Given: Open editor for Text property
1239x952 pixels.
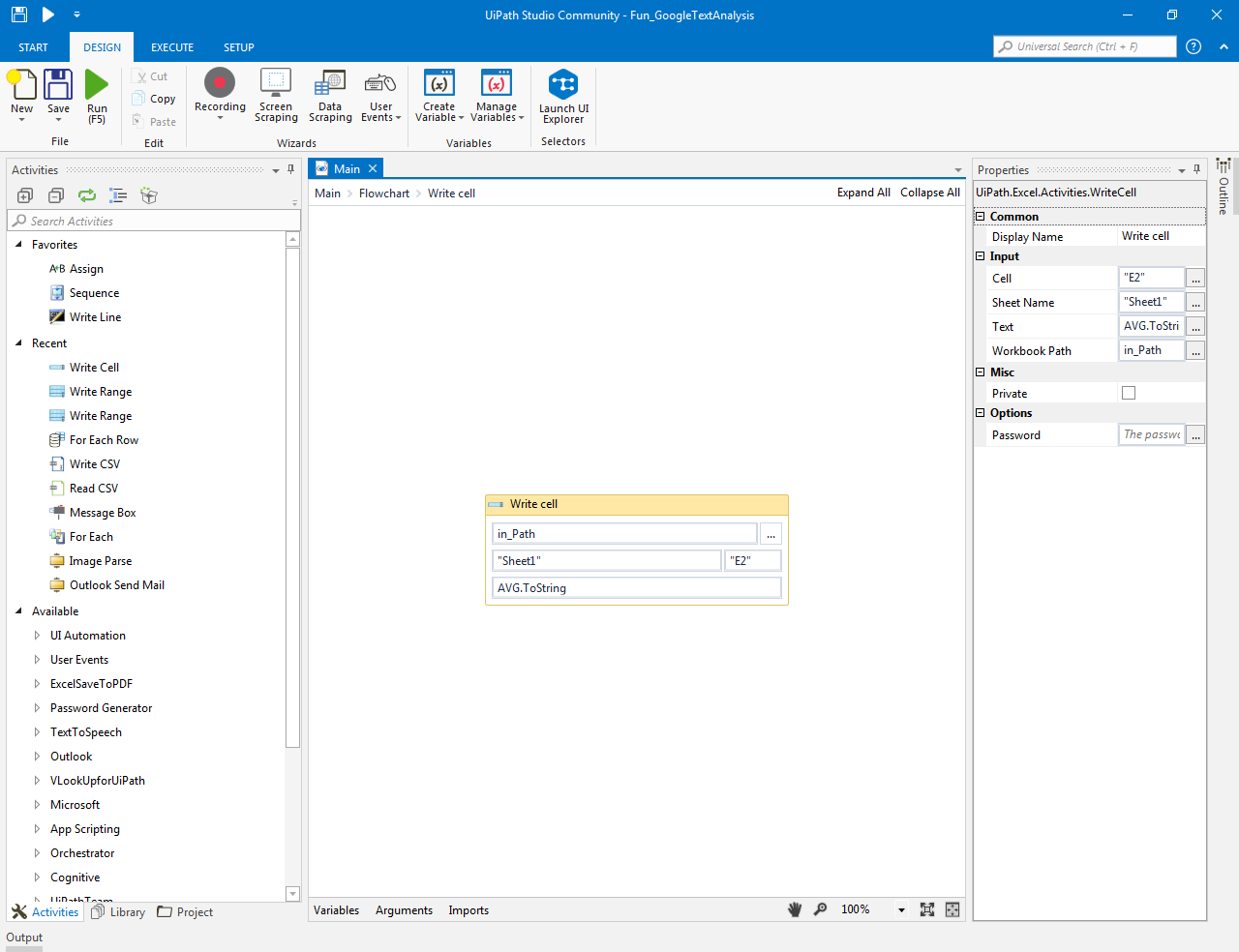Looking at the screenshot, I should click(1196, 327).
